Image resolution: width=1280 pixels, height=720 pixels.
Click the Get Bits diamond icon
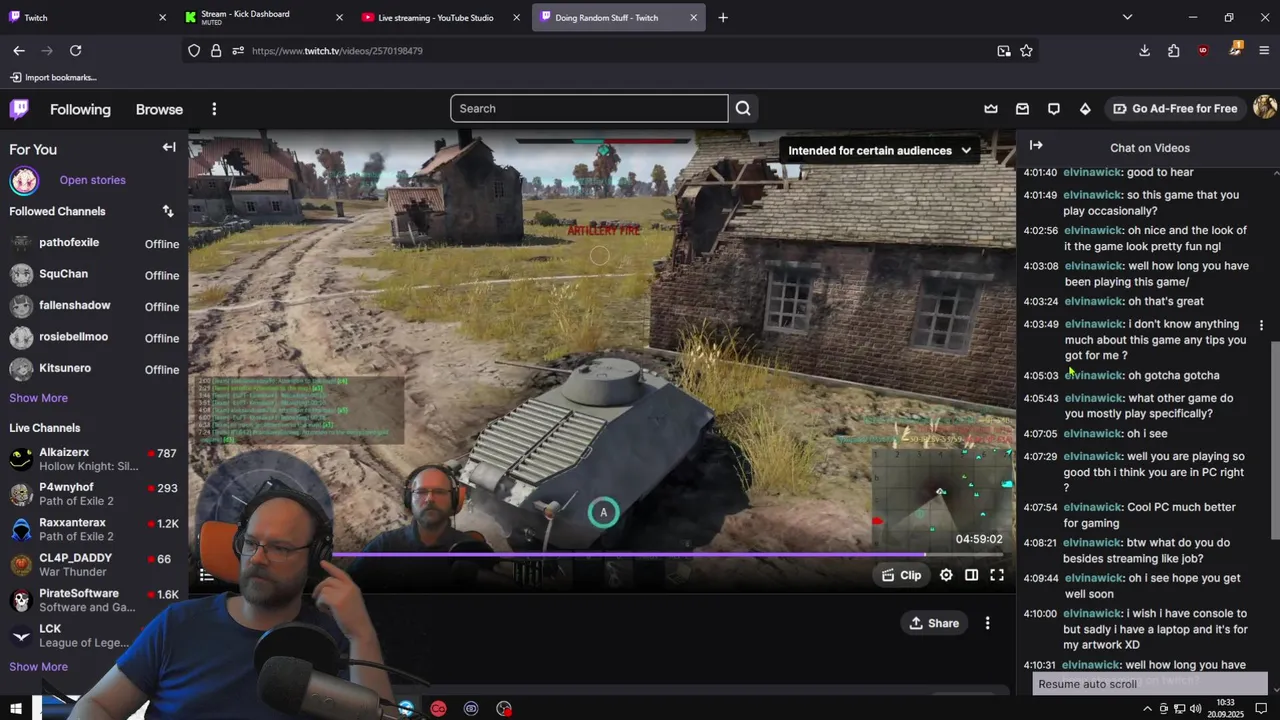[1085, 109]
